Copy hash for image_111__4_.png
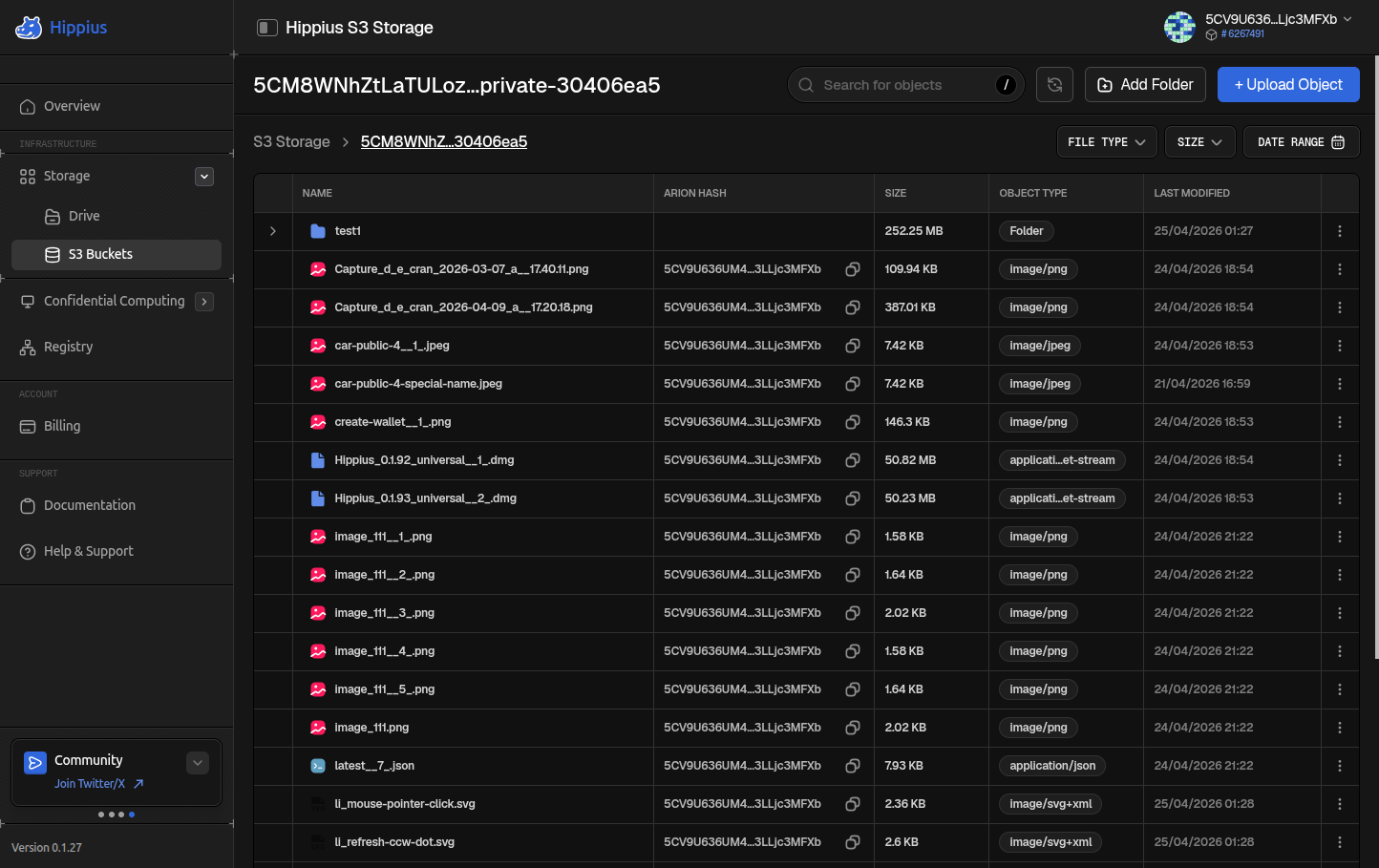 (853, 651)
